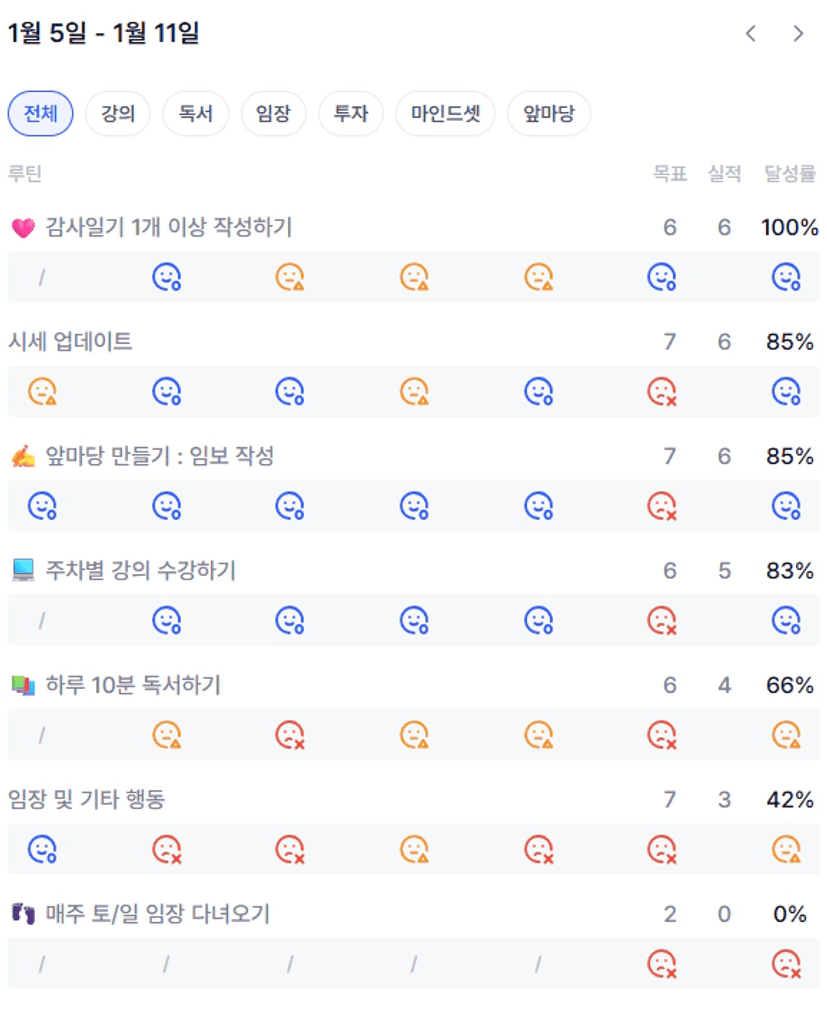Toggle first blue smiley in 앞마당 만들기 row
827x1019 pixels.
pyautogui.click(x=42, y=506)
